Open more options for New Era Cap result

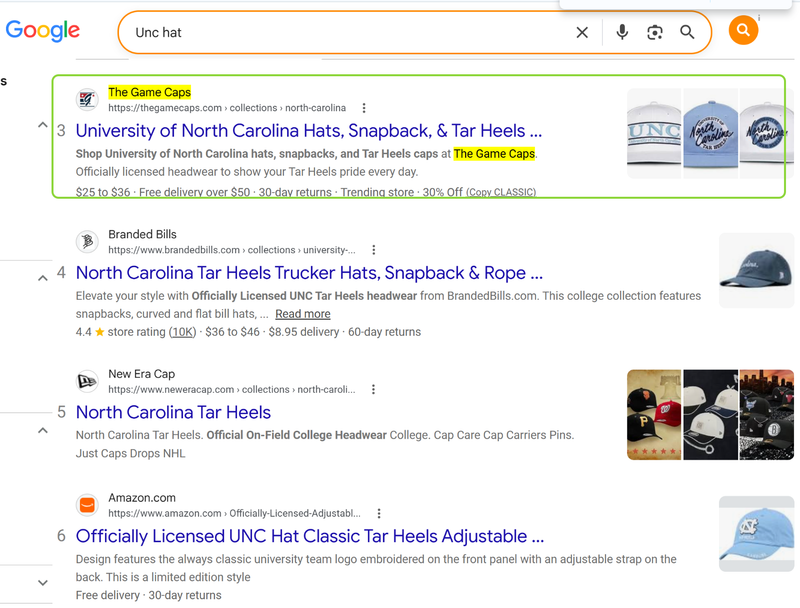373,390
